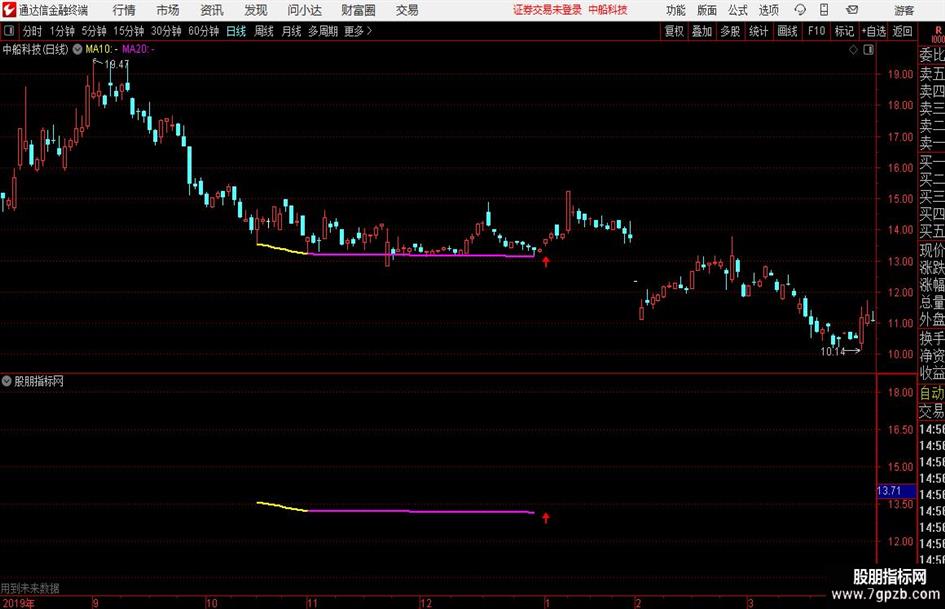Open the mobile phone icon in top bar
The height and width of the screenshot is (609, 945).
point(824,10)
